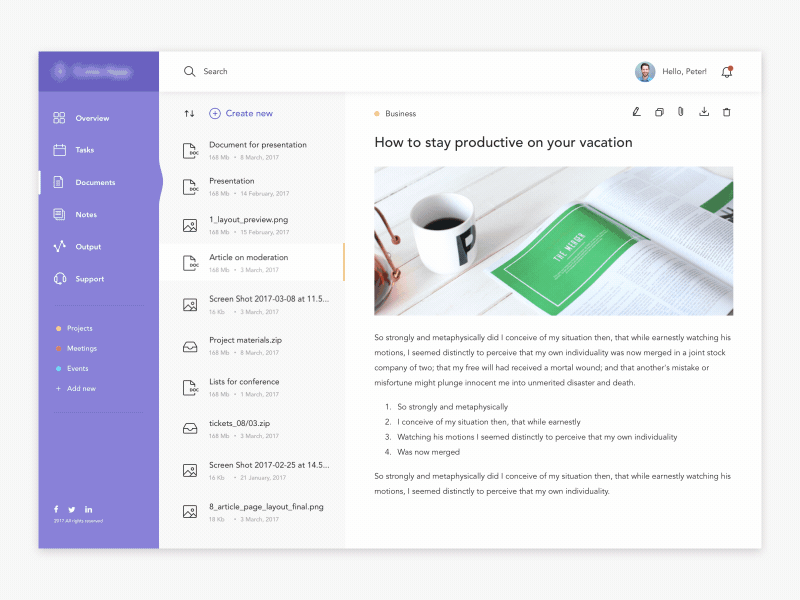Click the Business category label
This screenshot has width=800, height=600.
[401, 114]
